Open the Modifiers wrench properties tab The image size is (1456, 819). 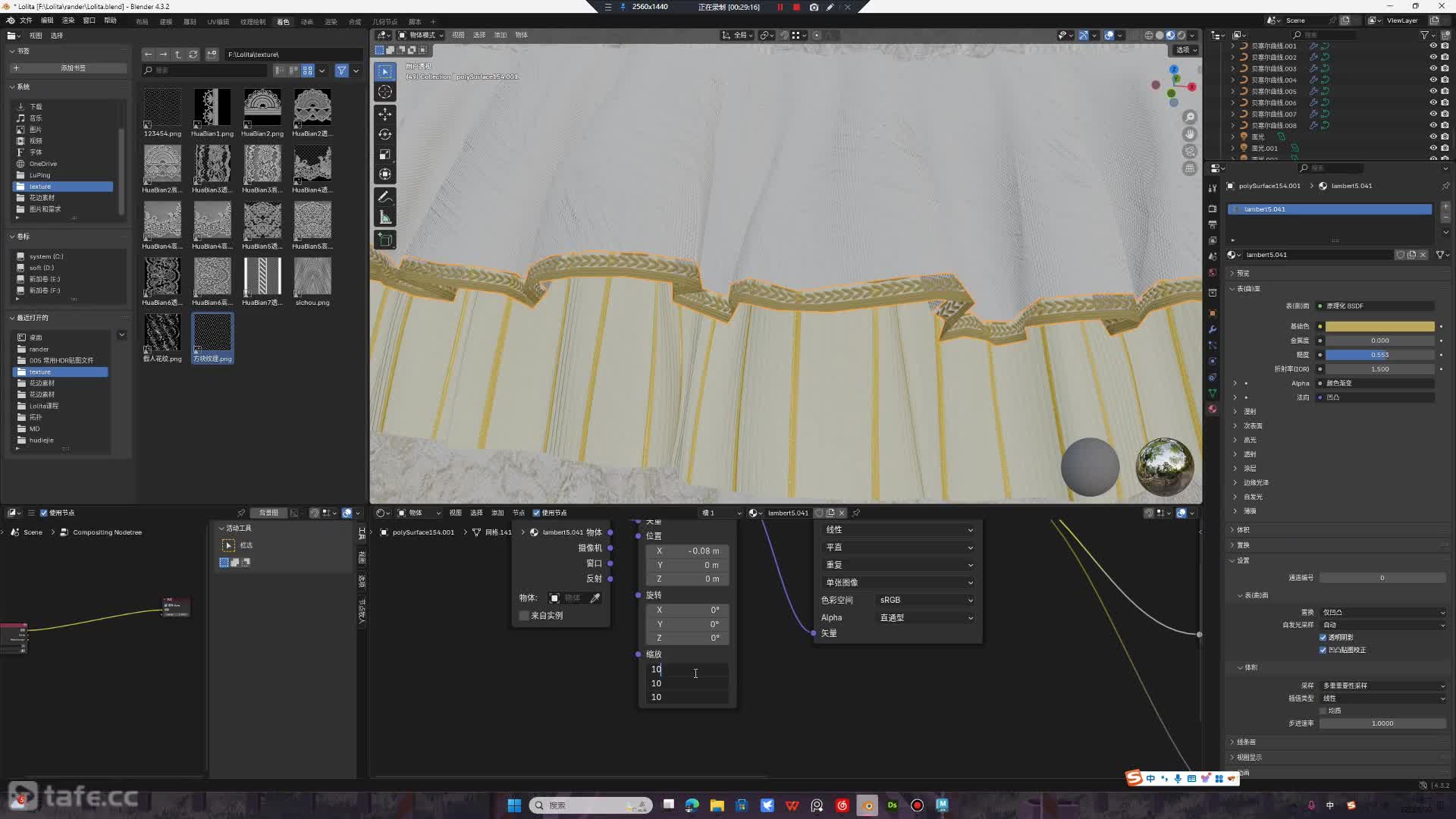1212,329
